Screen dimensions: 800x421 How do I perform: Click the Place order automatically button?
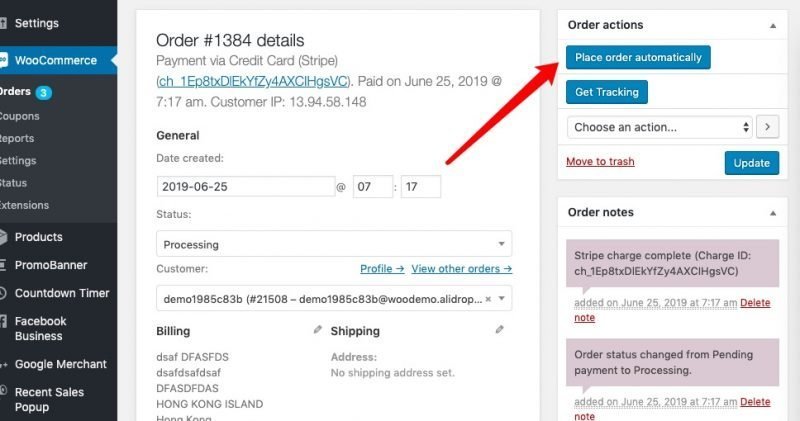coord(638,57)
